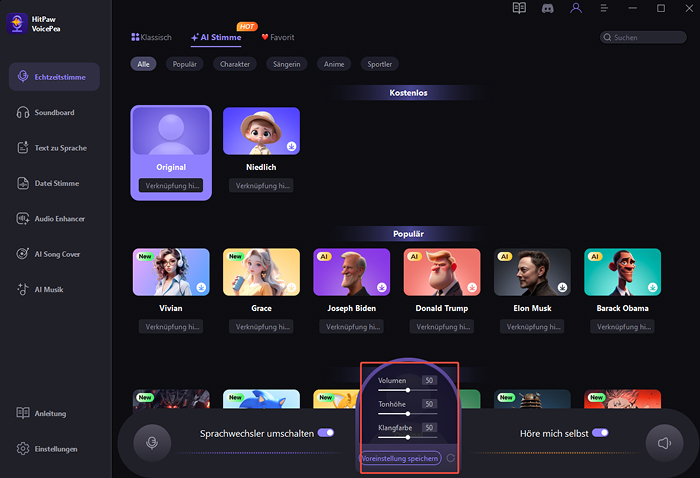Click Voreinstellung speichern button

click(x=399, y=458)
